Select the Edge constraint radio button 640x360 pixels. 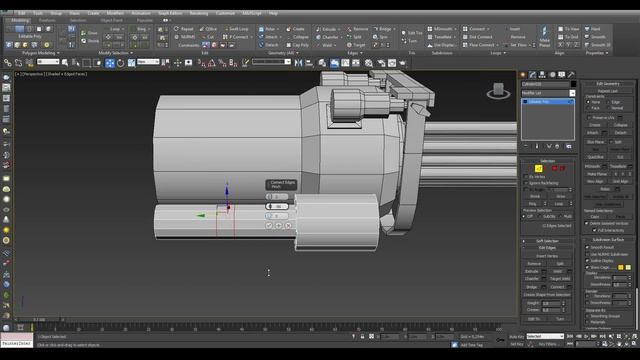pos(608,102)
